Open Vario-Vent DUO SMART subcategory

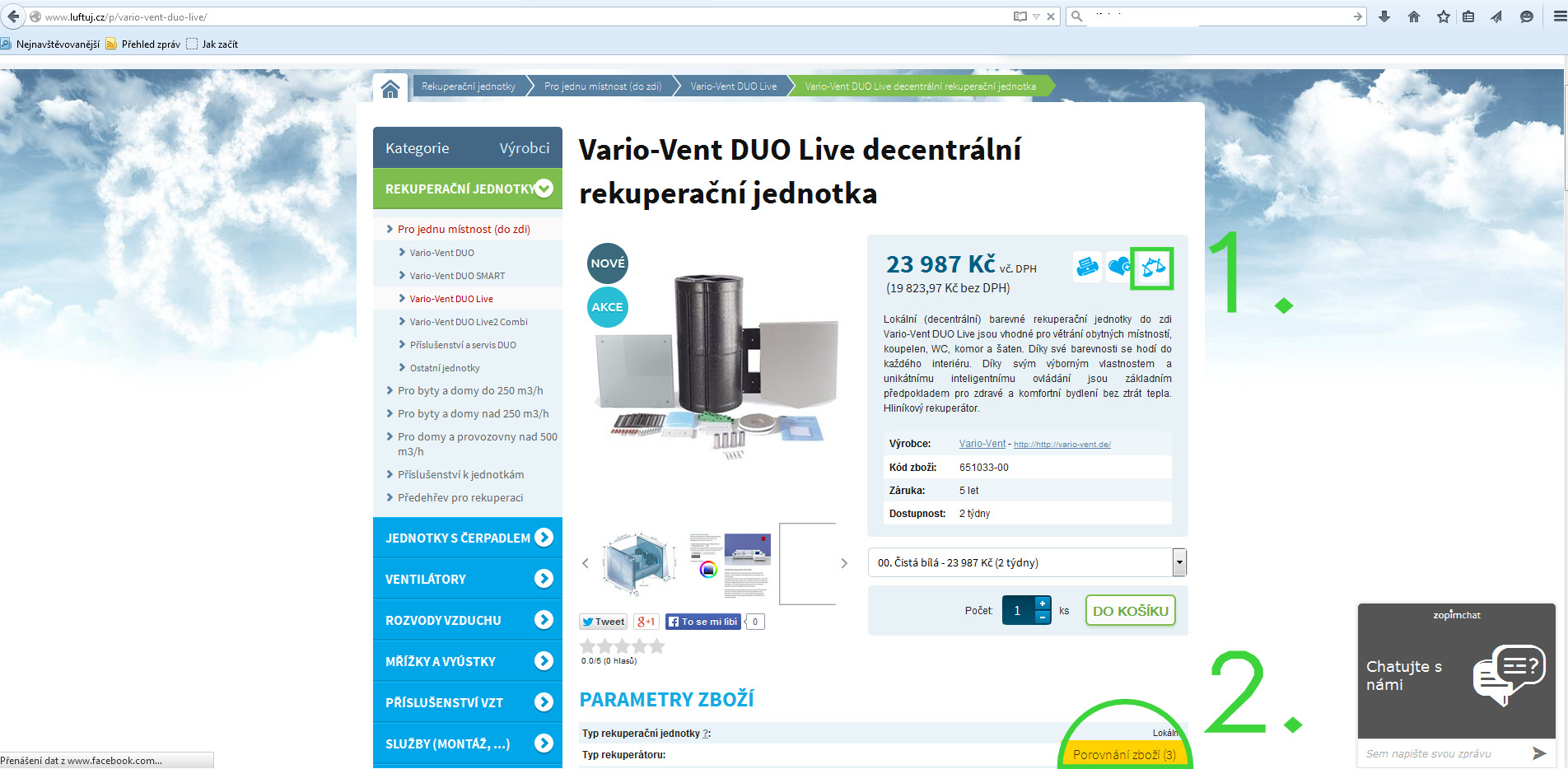tap(457, 276)
